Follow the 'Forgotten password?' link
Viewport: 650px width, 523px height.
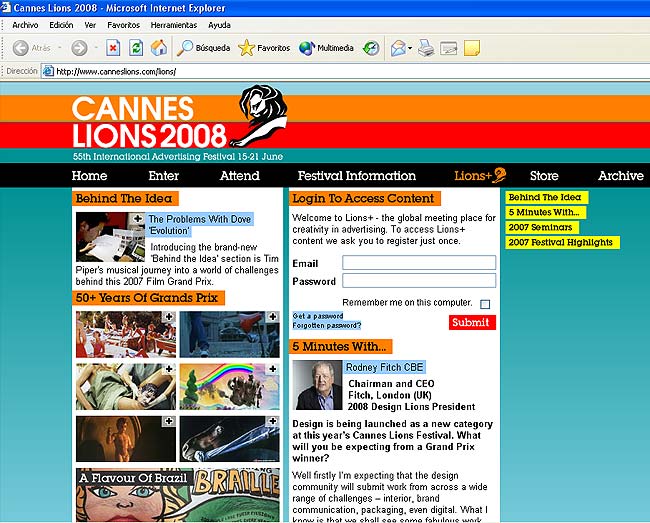point(326,326)
